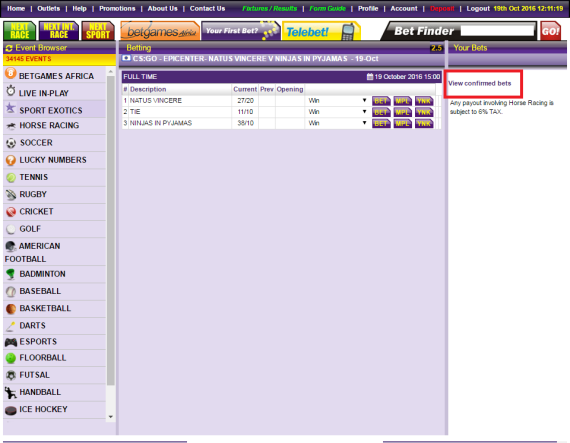Go to the Profile link
This screenshot has height=443, width=570.
pos(368,8)
